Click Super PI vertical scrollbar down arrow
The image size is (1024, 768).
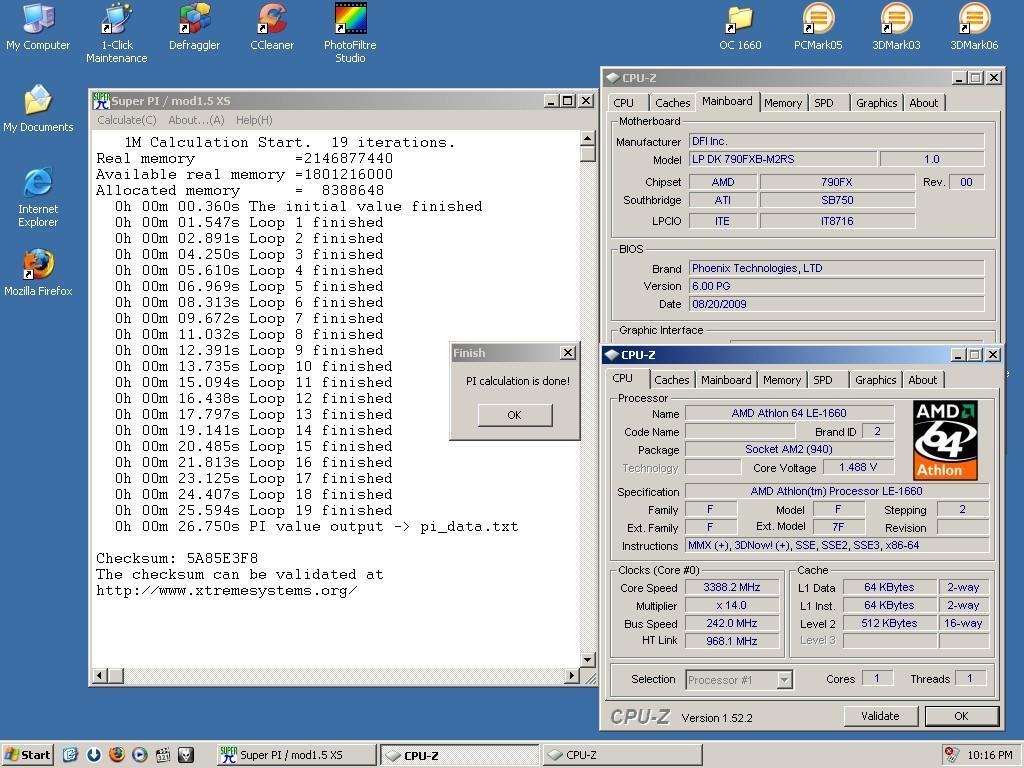587,660
